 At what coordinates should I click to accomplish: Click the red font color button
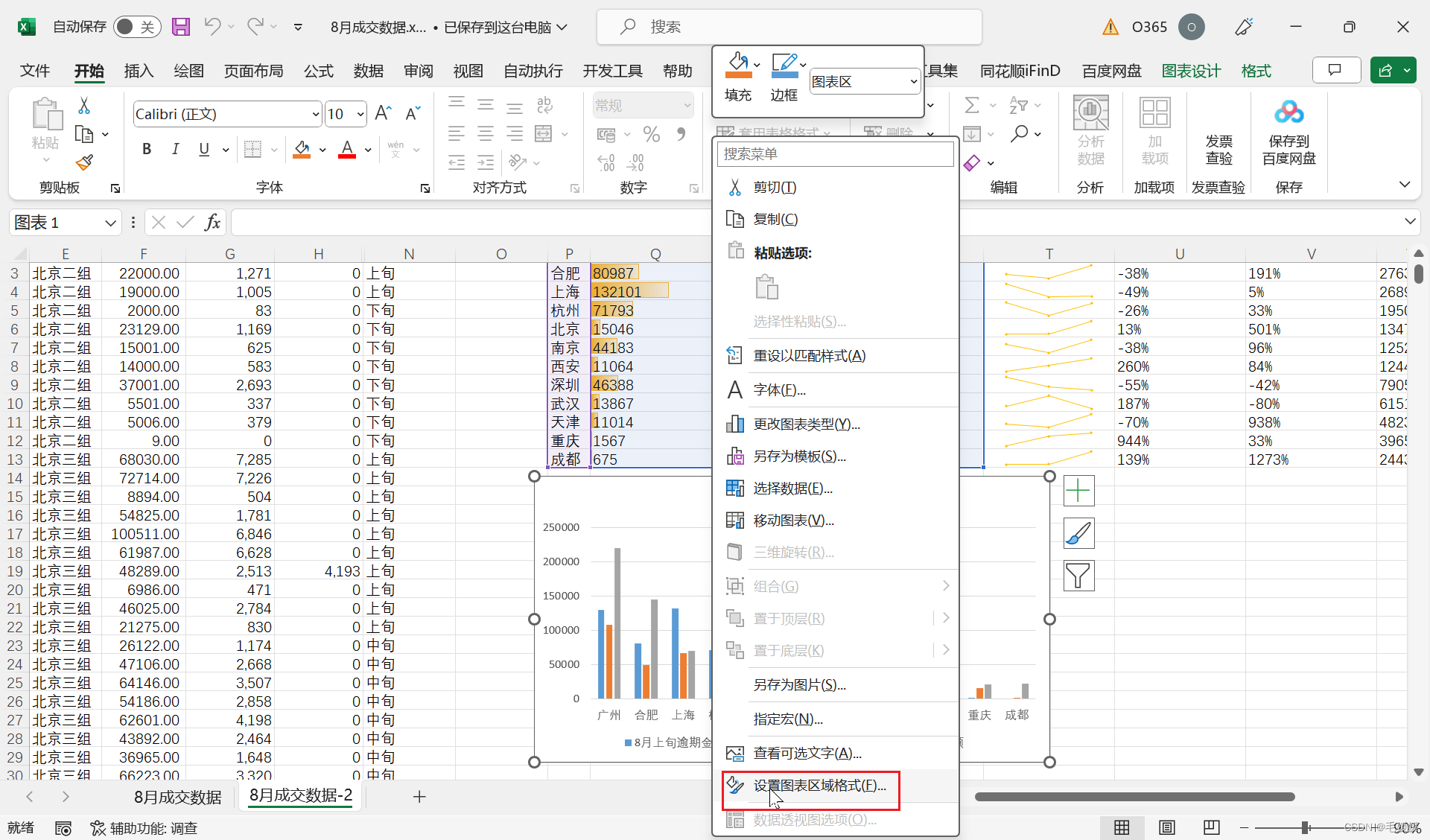pyautogui.click(x=347, y=149)
